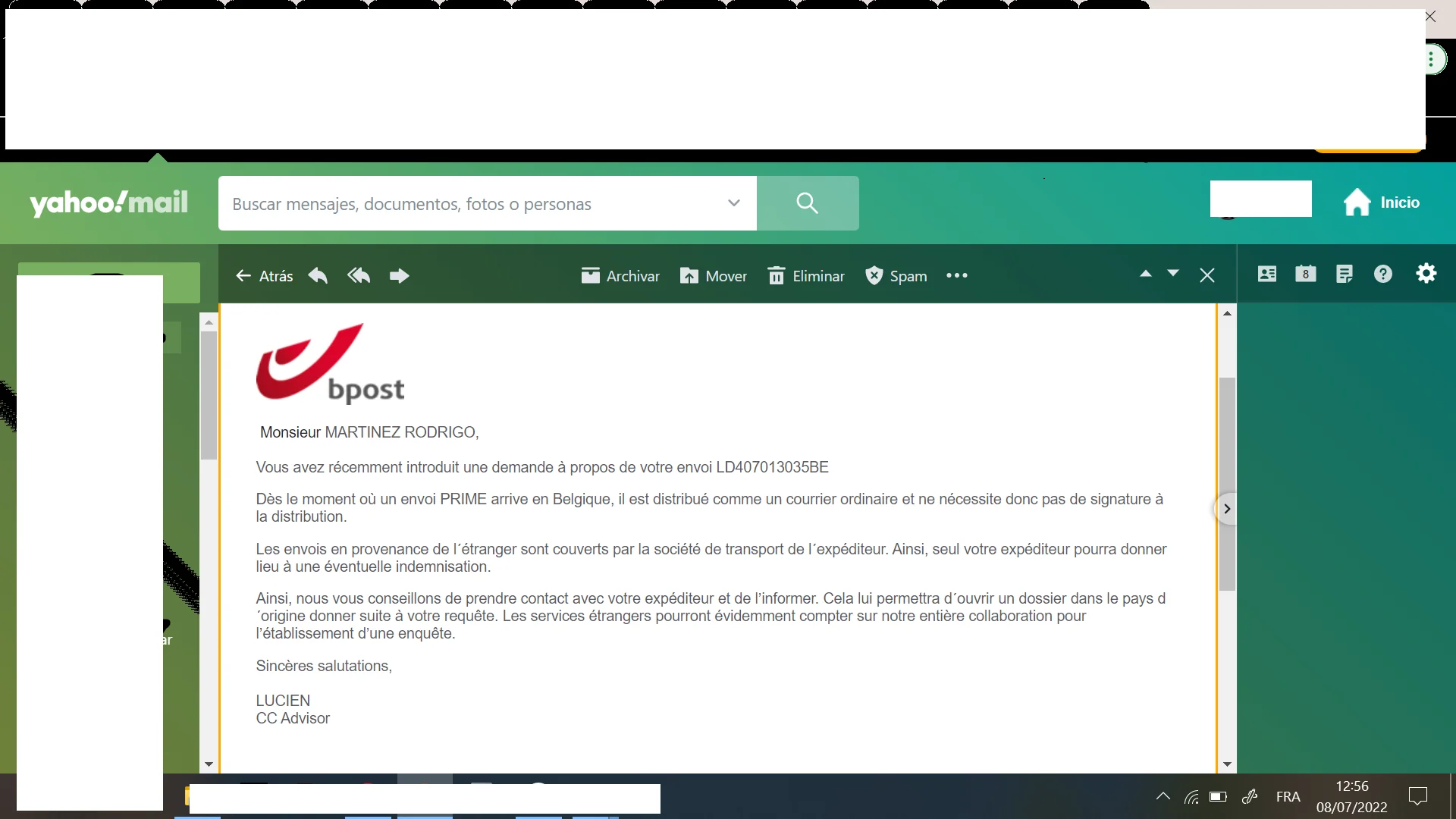Click the magnifier search button
This screenshot has height=819, width=1456.
(807, 203)
